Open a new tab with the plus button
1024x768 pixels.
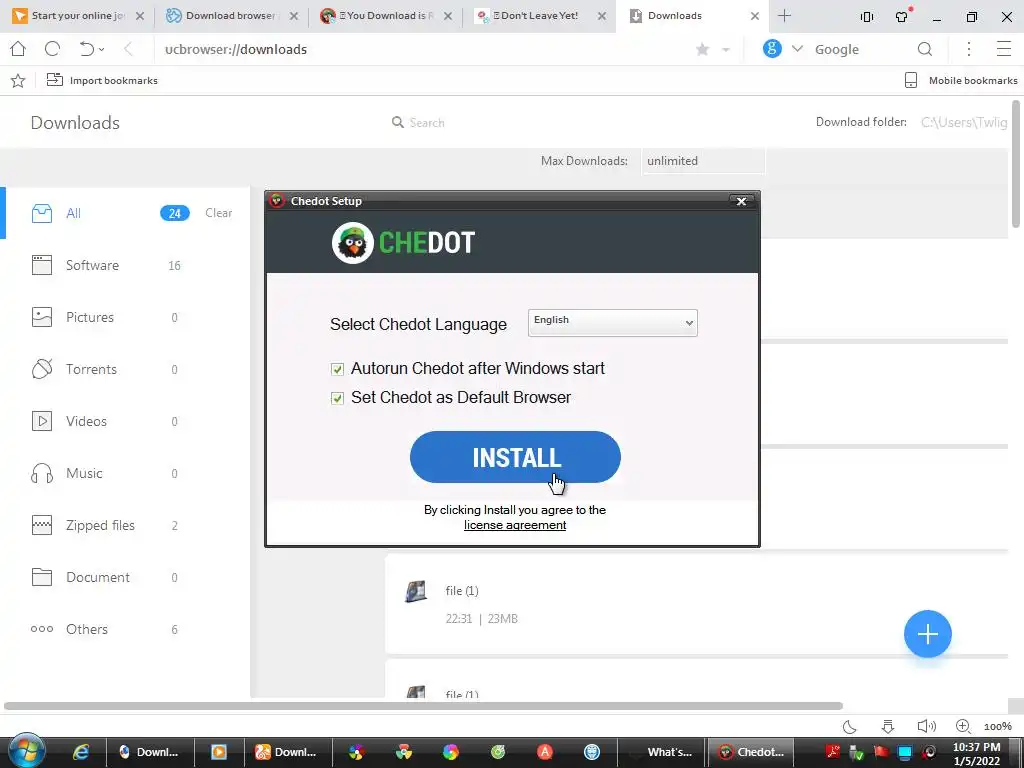pos(784,16)
